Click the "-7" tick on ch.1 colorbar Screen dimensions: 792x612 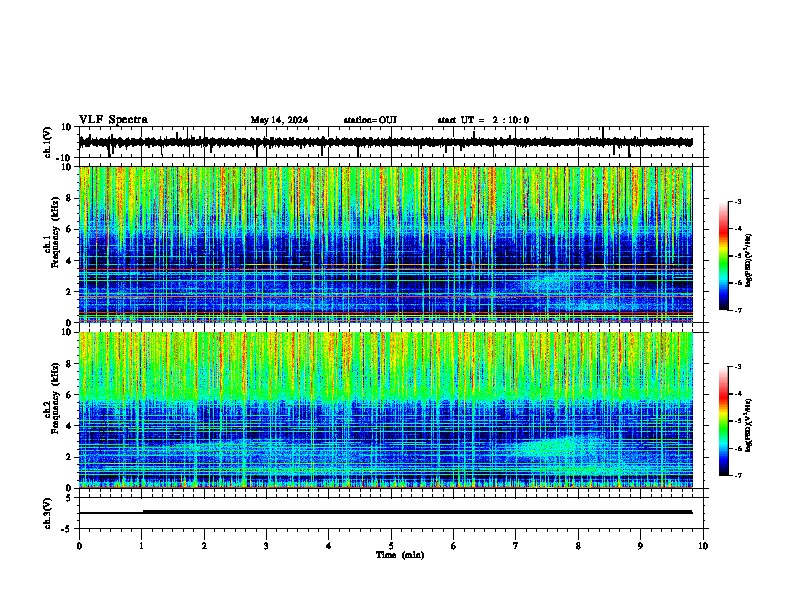[x=737, y=310]
